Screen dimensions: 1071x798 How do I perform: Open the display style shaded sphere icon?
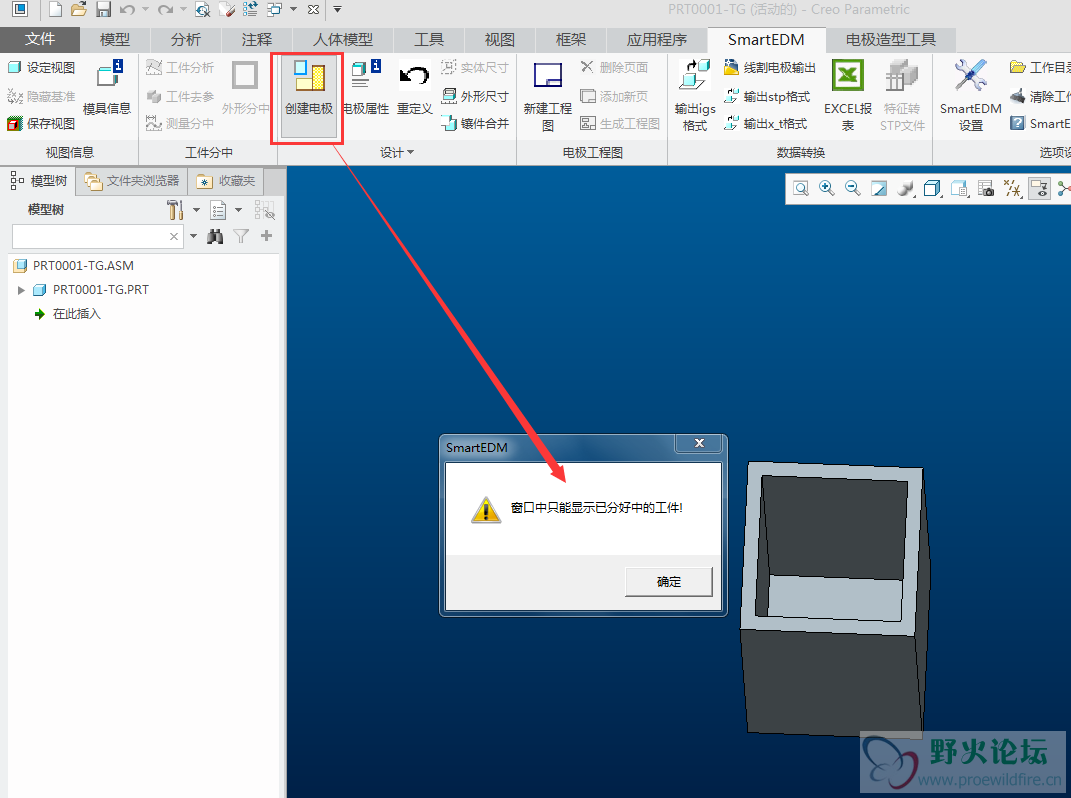pyautogui.click(x=906, y=188)
